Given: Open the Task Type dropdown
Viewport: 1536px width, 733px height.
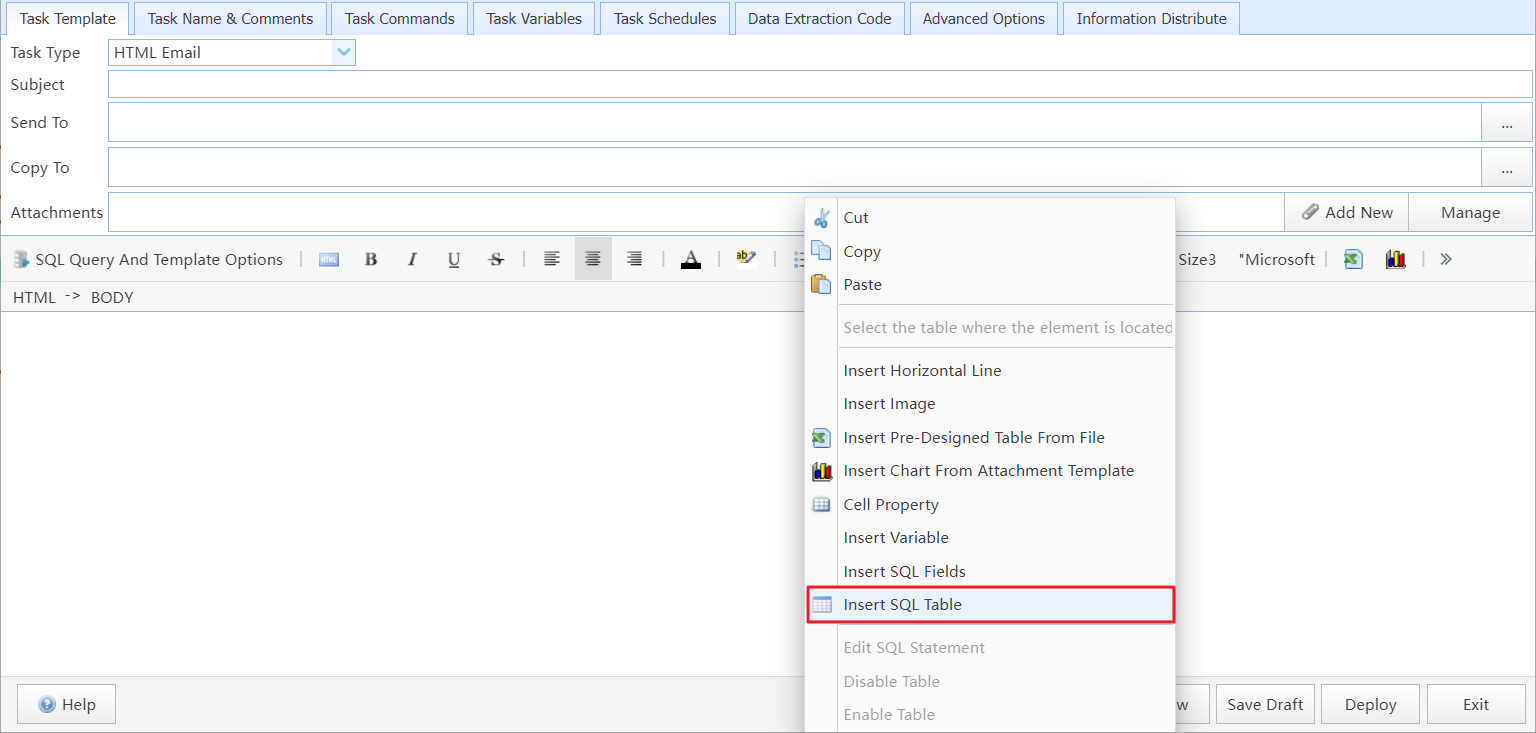Looking at the screenshot, I should [345, 52].
